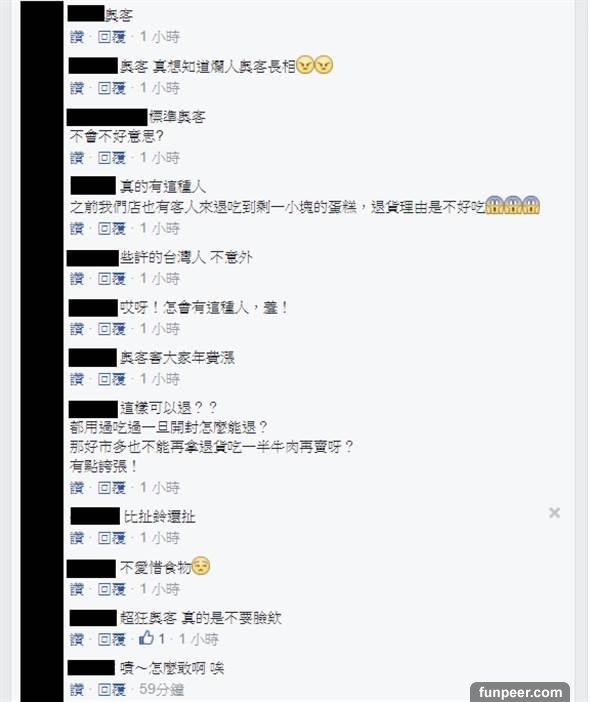The height and width of the screenshot is (702, 590).
Task: Reply to 比扯鈴還扯 comment
Action: [x=112, y=538]
